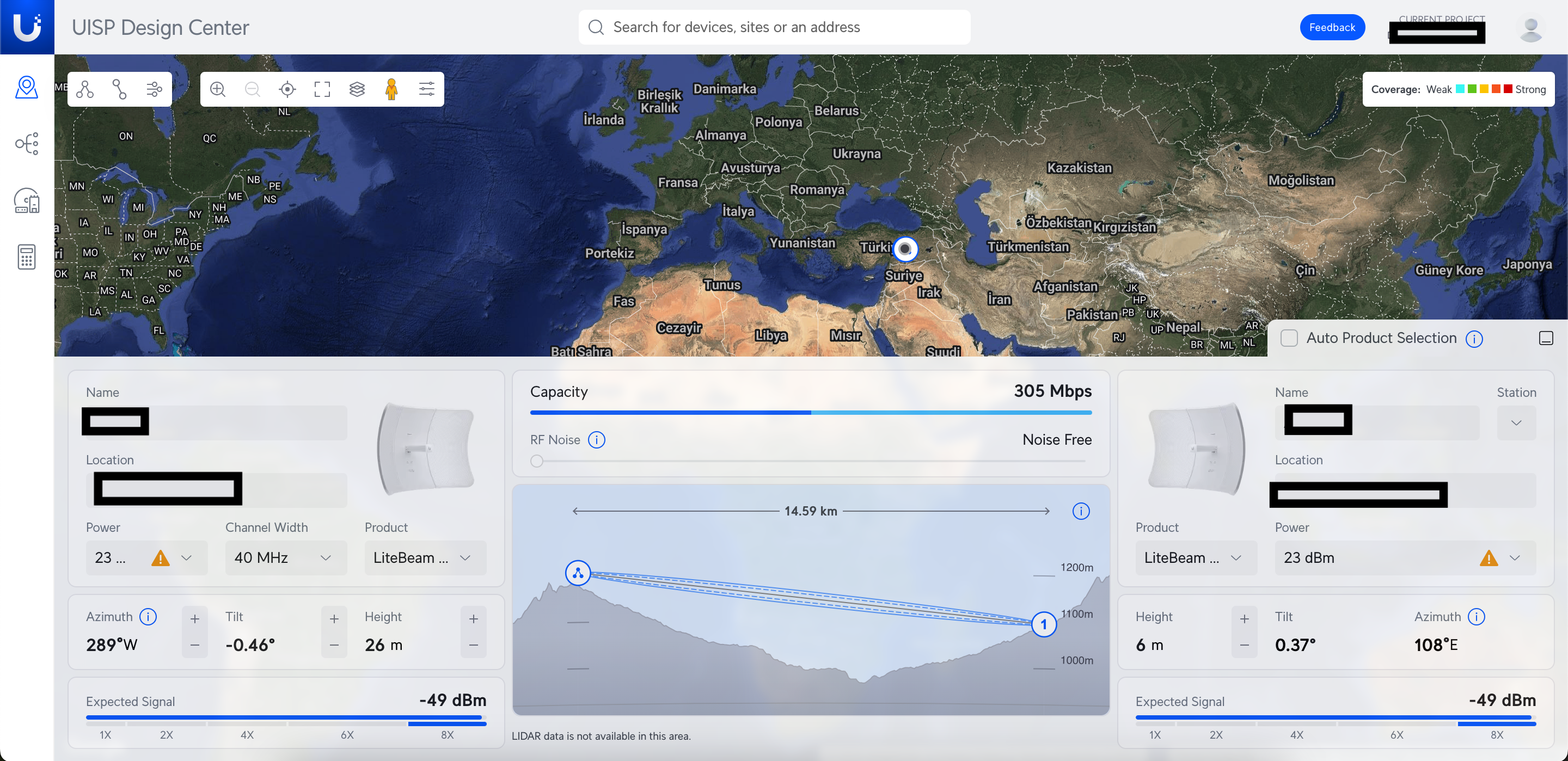Screen dimensions: 1568x761
Task: Decrease the left Azimuth value
Action: (x=195, y=645)
